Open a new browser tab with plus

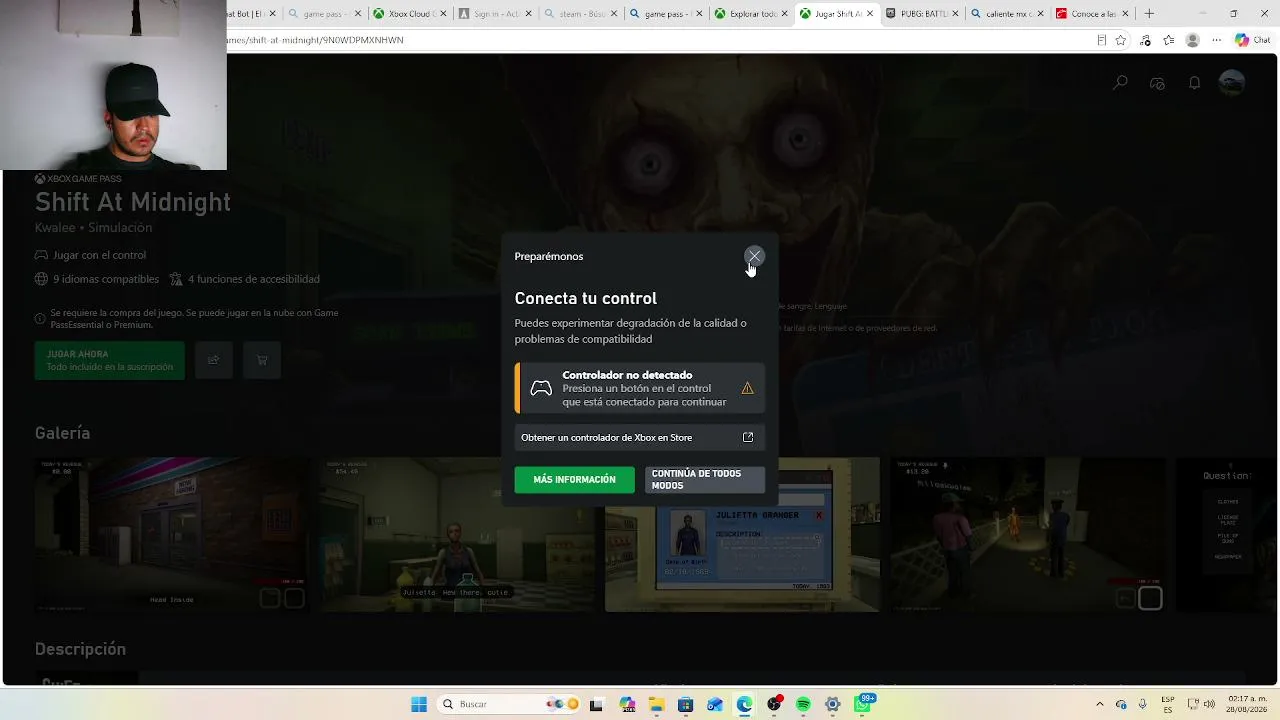click(1149, 14)
